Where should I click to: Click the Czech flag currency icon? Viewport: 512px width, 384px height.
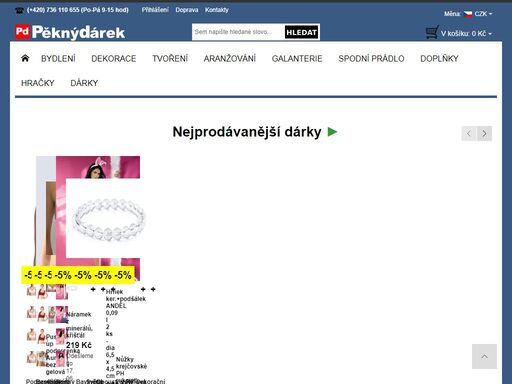468,14
